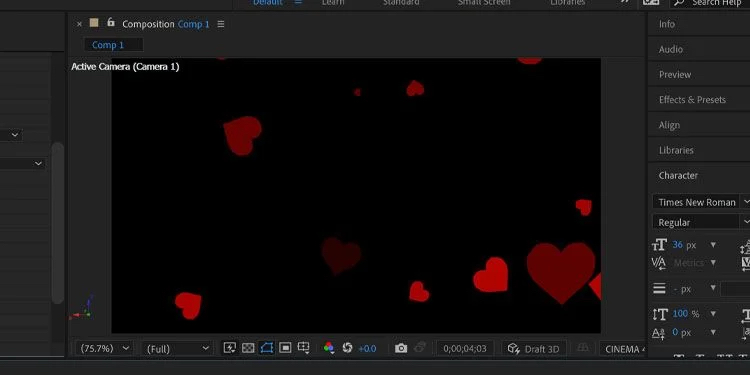Click the font size icon
The width and height of the screenshot is (750, 375).
659,245
